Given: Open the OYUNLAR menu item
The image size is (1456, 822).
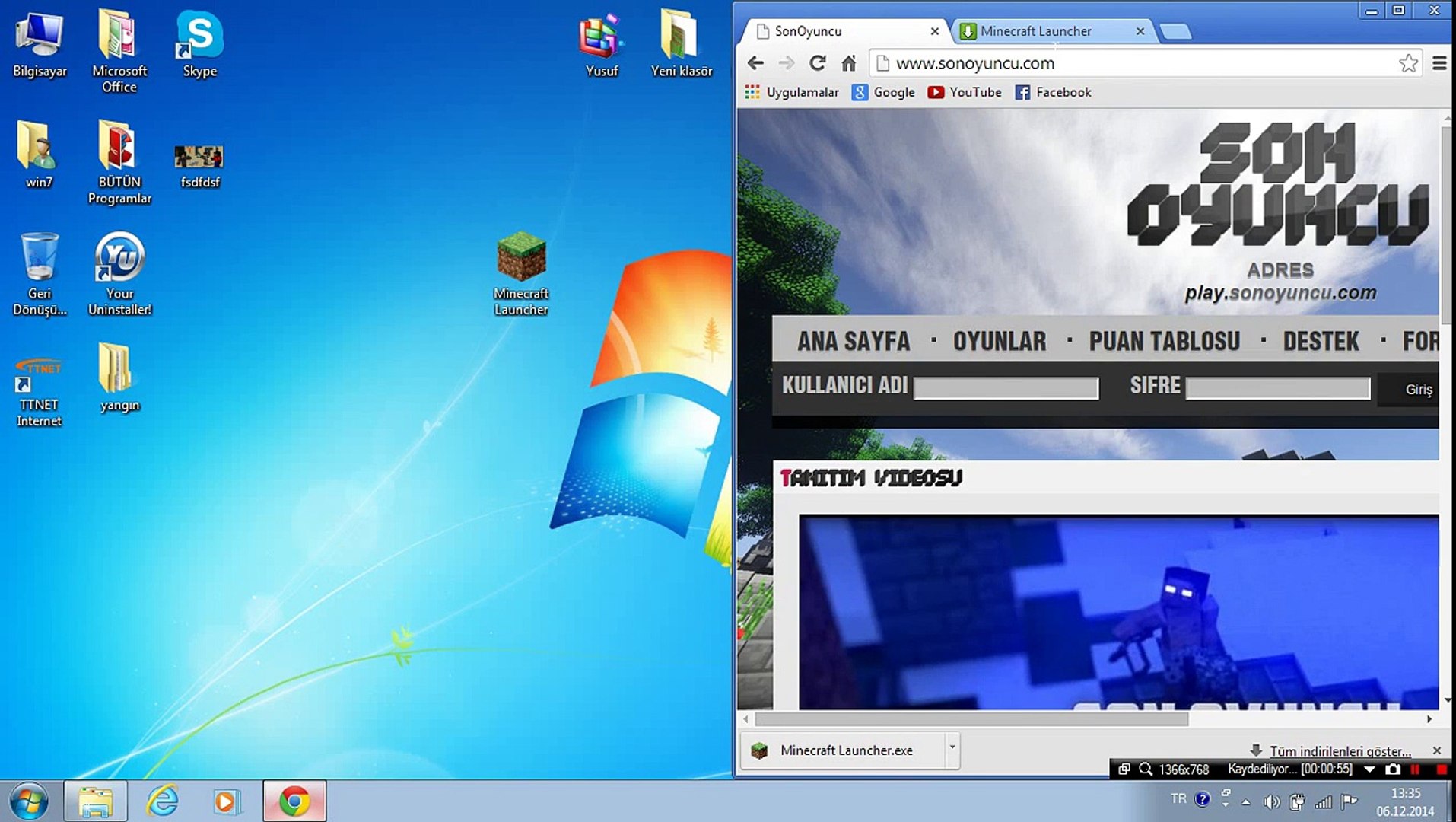Looking at the screenshot, I should [1000, 342].
